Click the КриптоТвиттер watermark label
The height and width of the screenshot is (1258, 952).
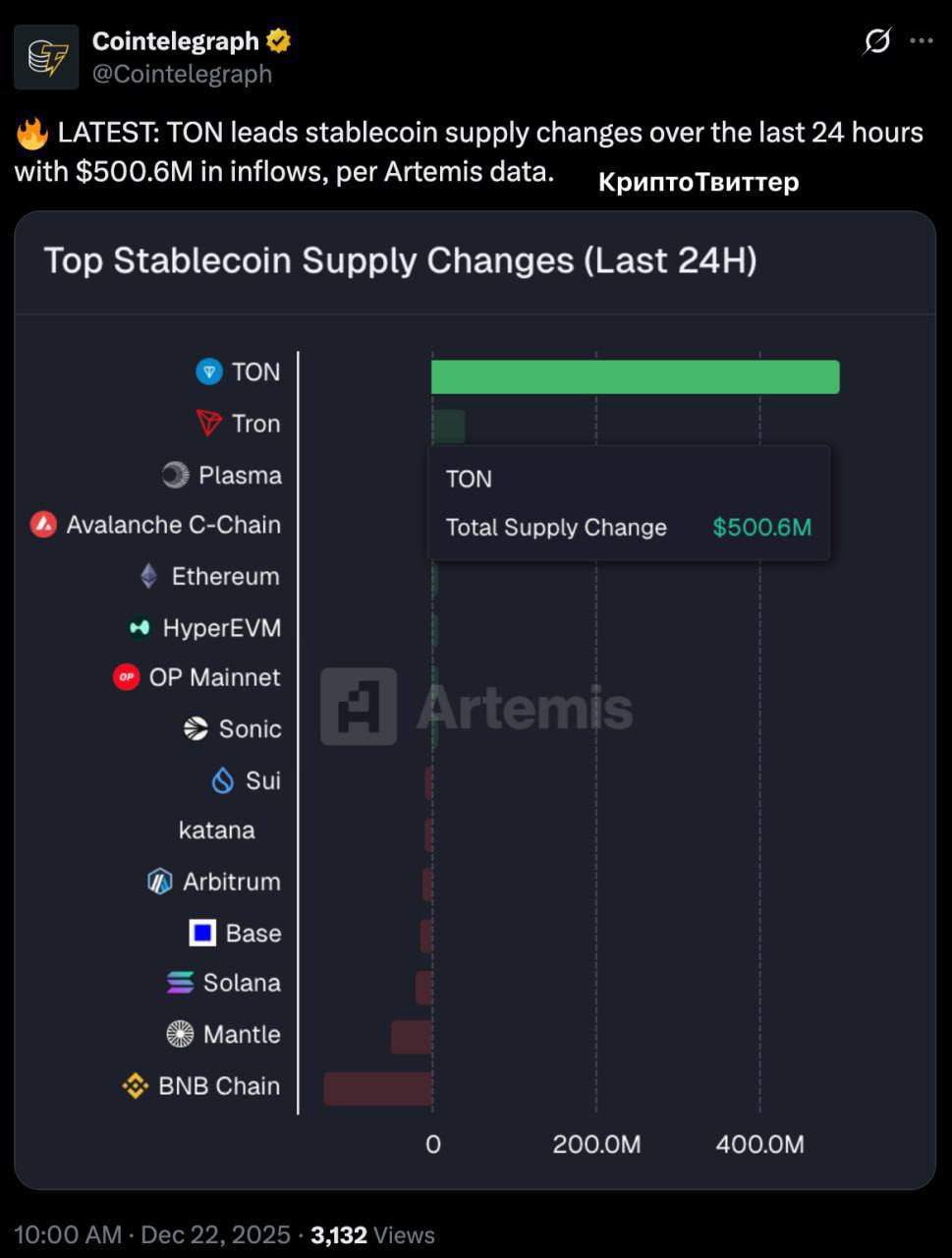click(698, 182)
